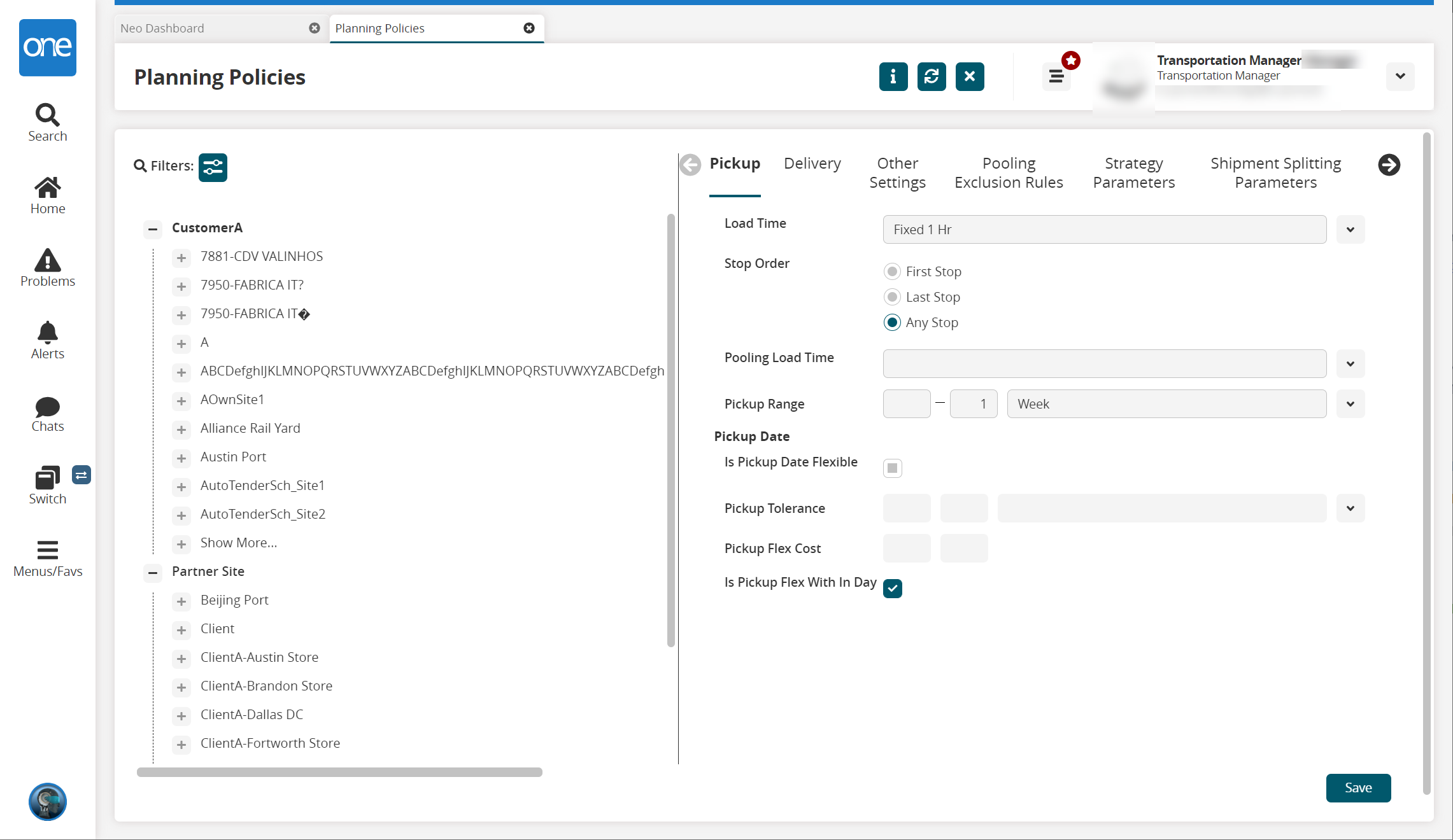
Task: Open the Load Time dropdown
Action: point(1350,230)
